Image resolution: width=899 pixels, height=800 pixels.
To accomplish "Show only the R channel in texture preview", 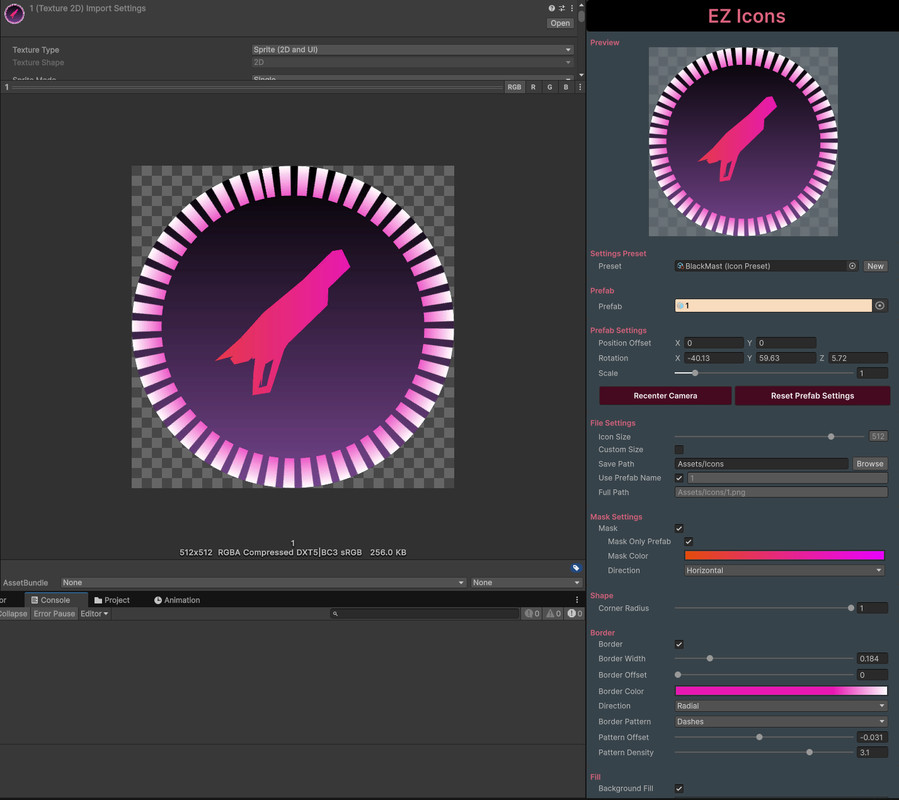I will (534, 87).
